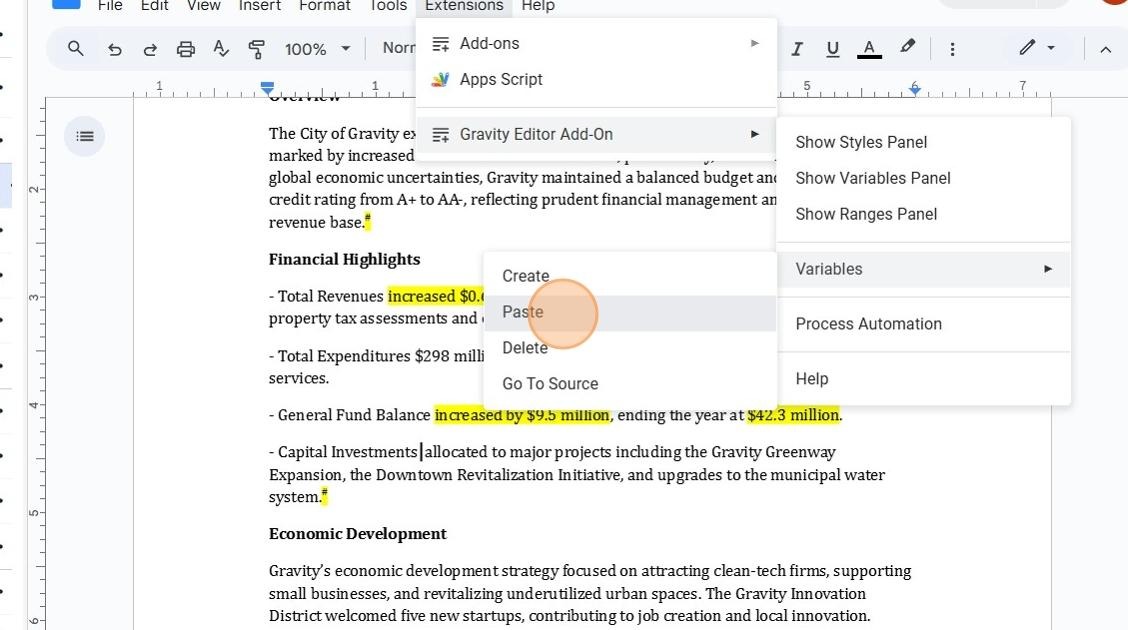This screenshot has height=630, width=1128.
Task: Click highlighted 'increased by $9.5 million'
Action: coord(522,415)
